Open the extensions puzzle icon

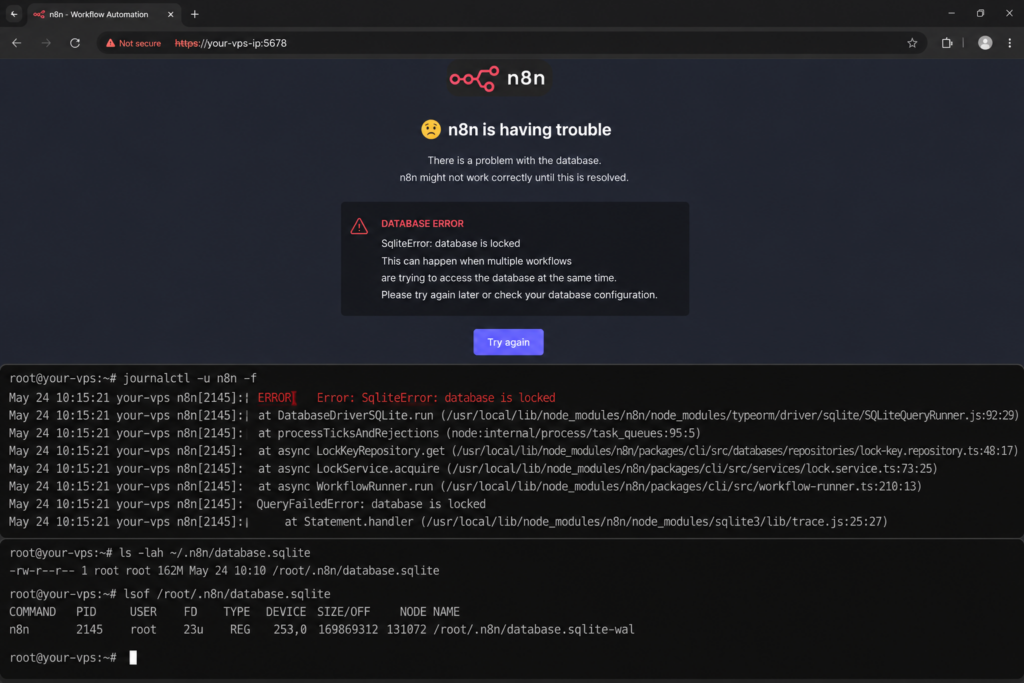click(946, 43)
